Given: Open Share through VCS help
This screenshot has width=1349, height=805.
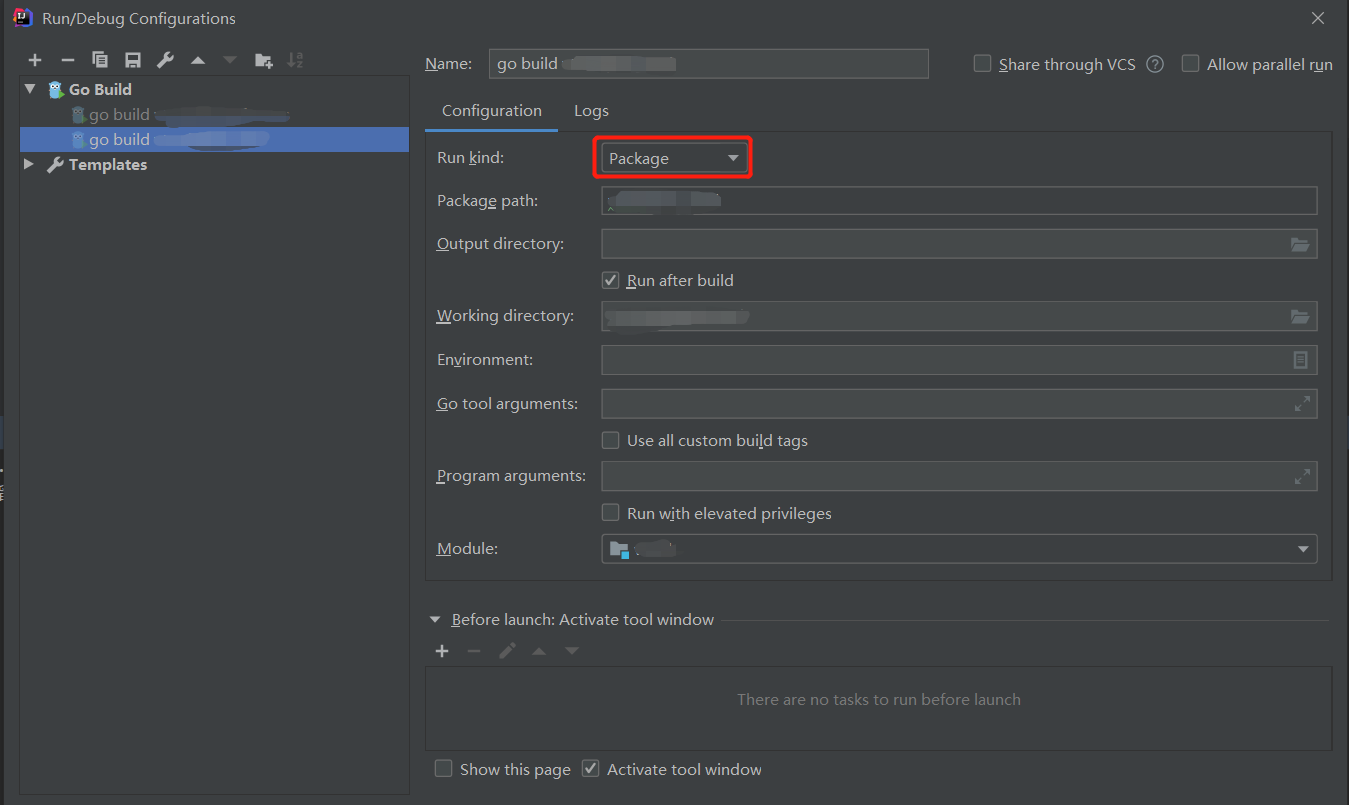Looking at the screenshot, I should click(1155, 63).
